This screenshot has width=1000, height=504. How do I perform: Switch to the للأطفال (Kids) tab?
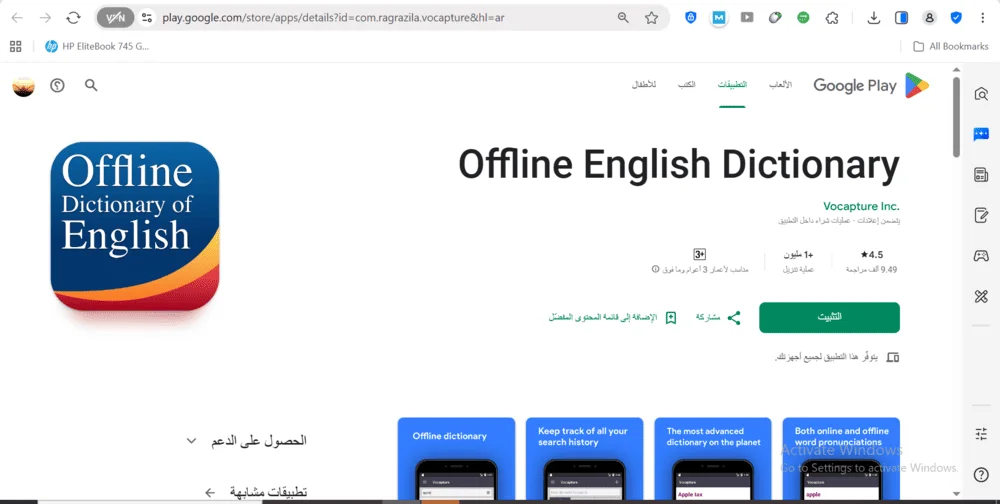[x=643, y=85]
